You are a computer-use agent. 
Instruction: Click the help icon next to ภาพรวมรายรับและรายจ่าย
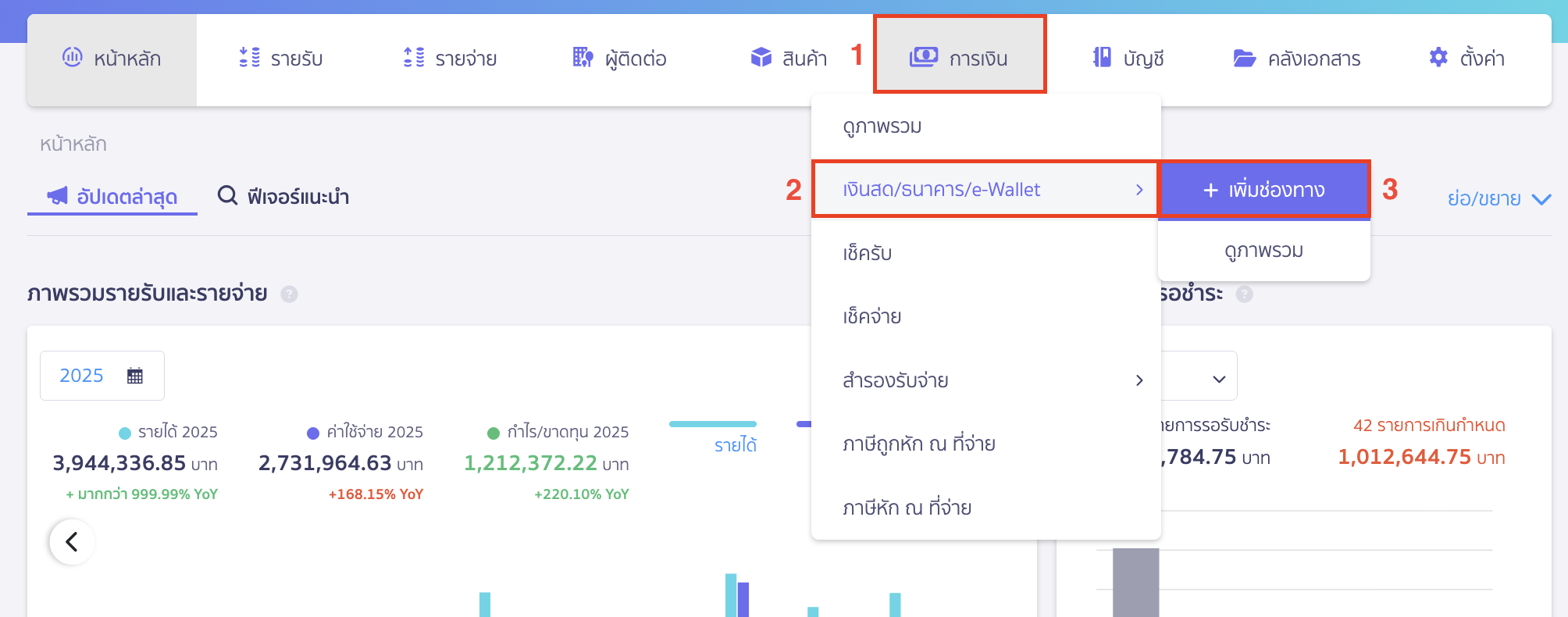click(289, 294)
